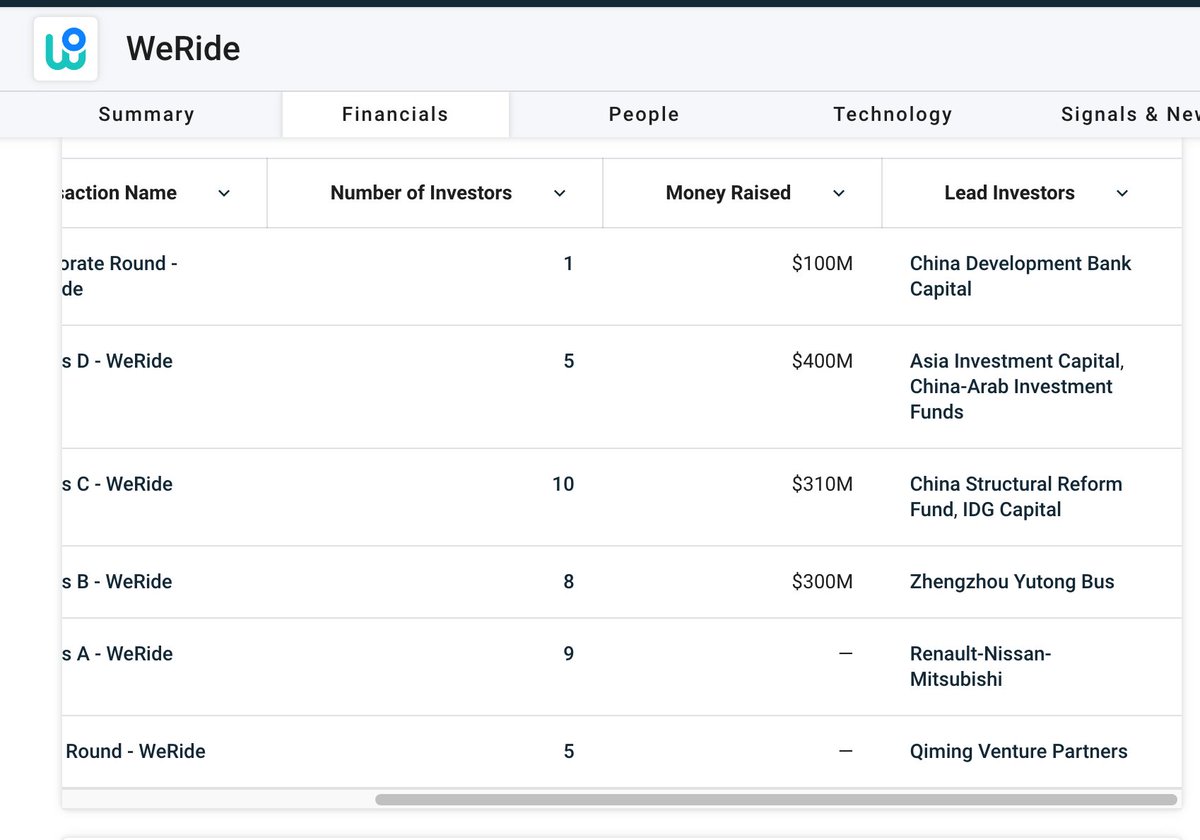This screenshot has height=840, width=1200.
Task: Go to Signals & News tab
Action: (1130, 115)
